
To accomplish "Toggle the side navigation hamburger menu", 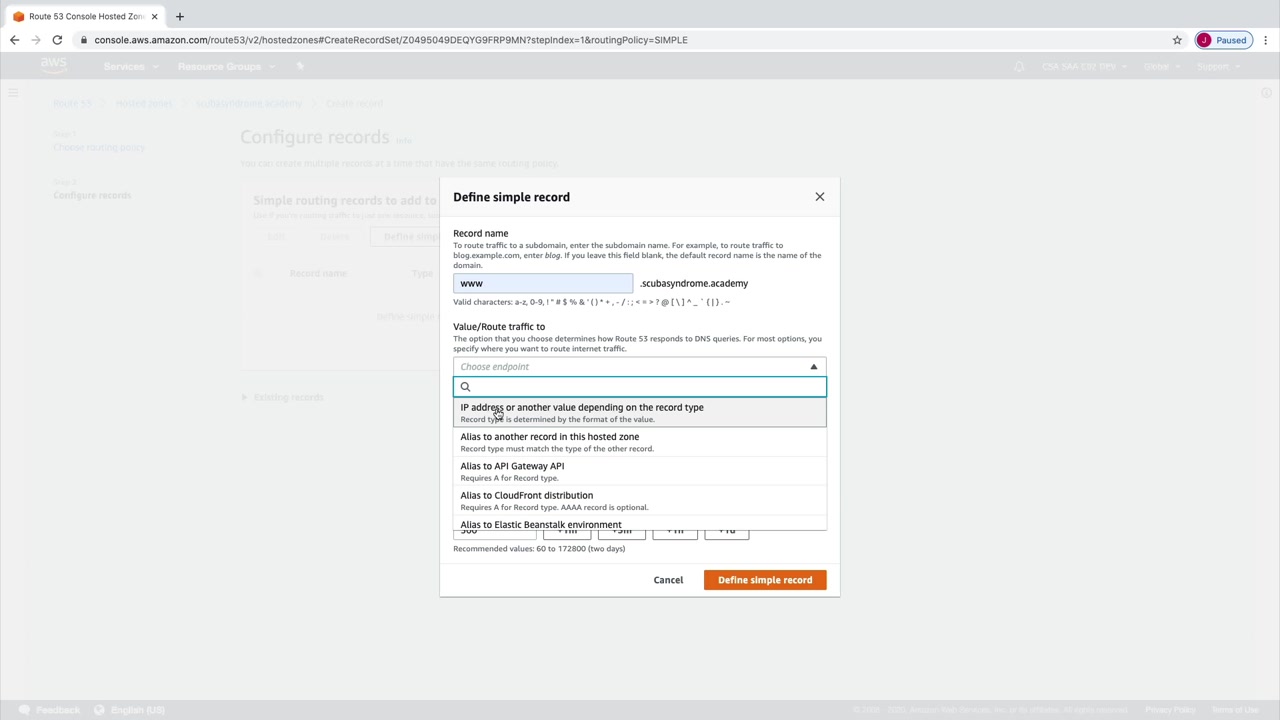I will 13,93.
